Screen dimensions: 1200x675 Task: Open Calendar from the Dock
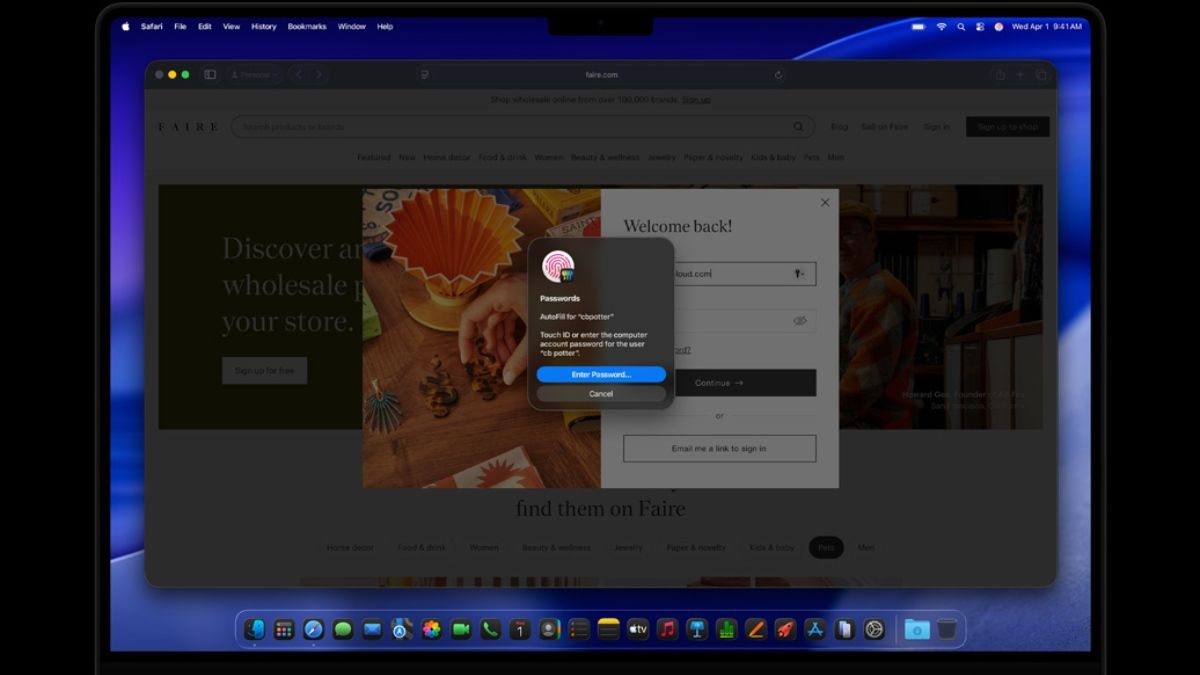[x=520, y=629]
